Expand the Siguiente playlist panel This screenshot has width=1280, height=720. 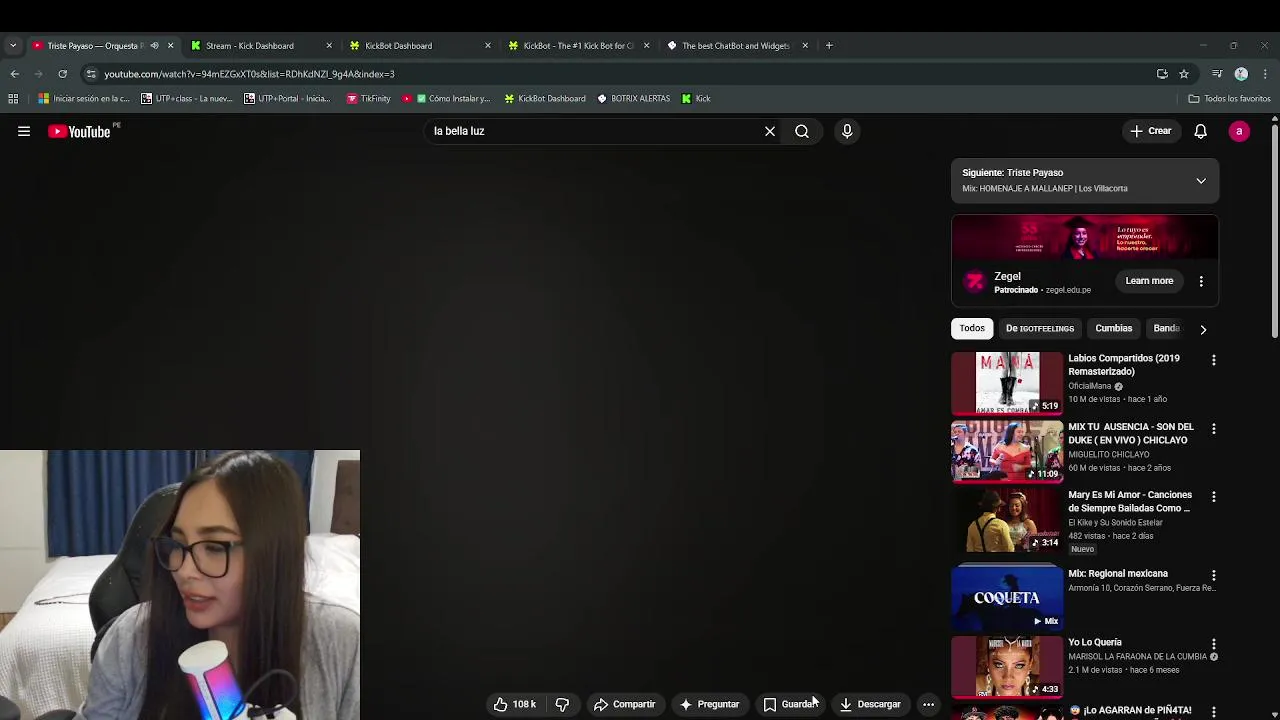click(1201, 181)
